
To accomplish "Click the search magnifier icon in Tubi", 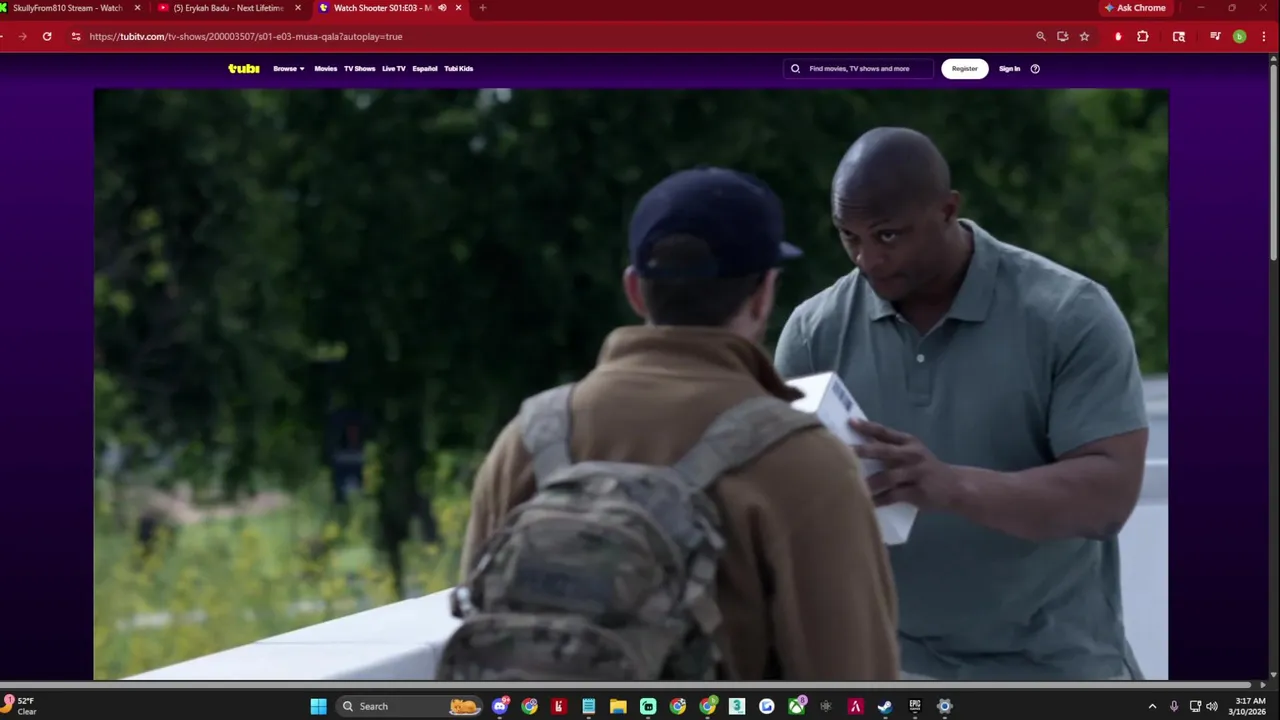I will click(x=796, y=69).
